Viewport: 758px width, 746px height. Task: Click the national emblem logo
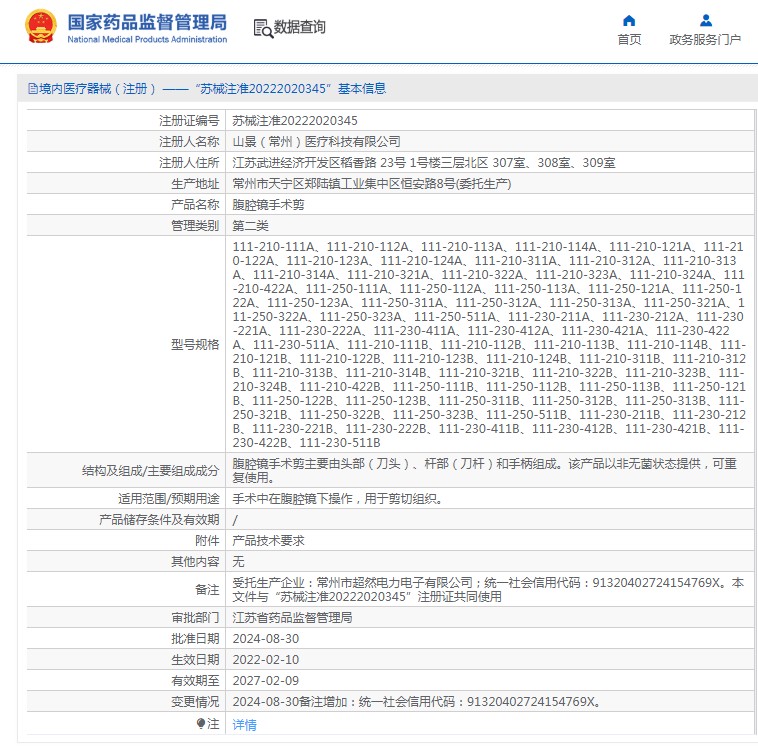click(x=41, y=27)
